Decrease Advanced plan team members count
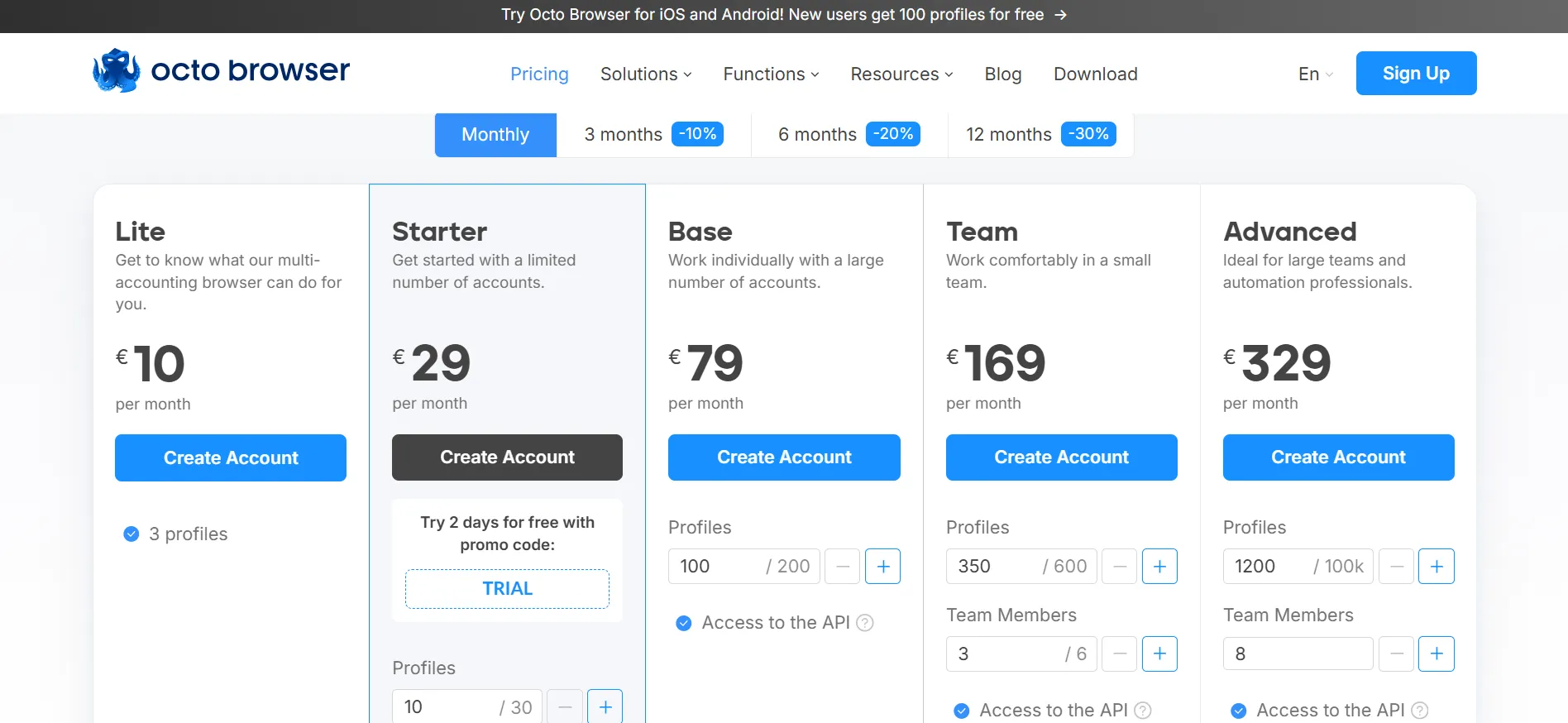Viewport: 1568px width, 723px height. coord(1397,654)
